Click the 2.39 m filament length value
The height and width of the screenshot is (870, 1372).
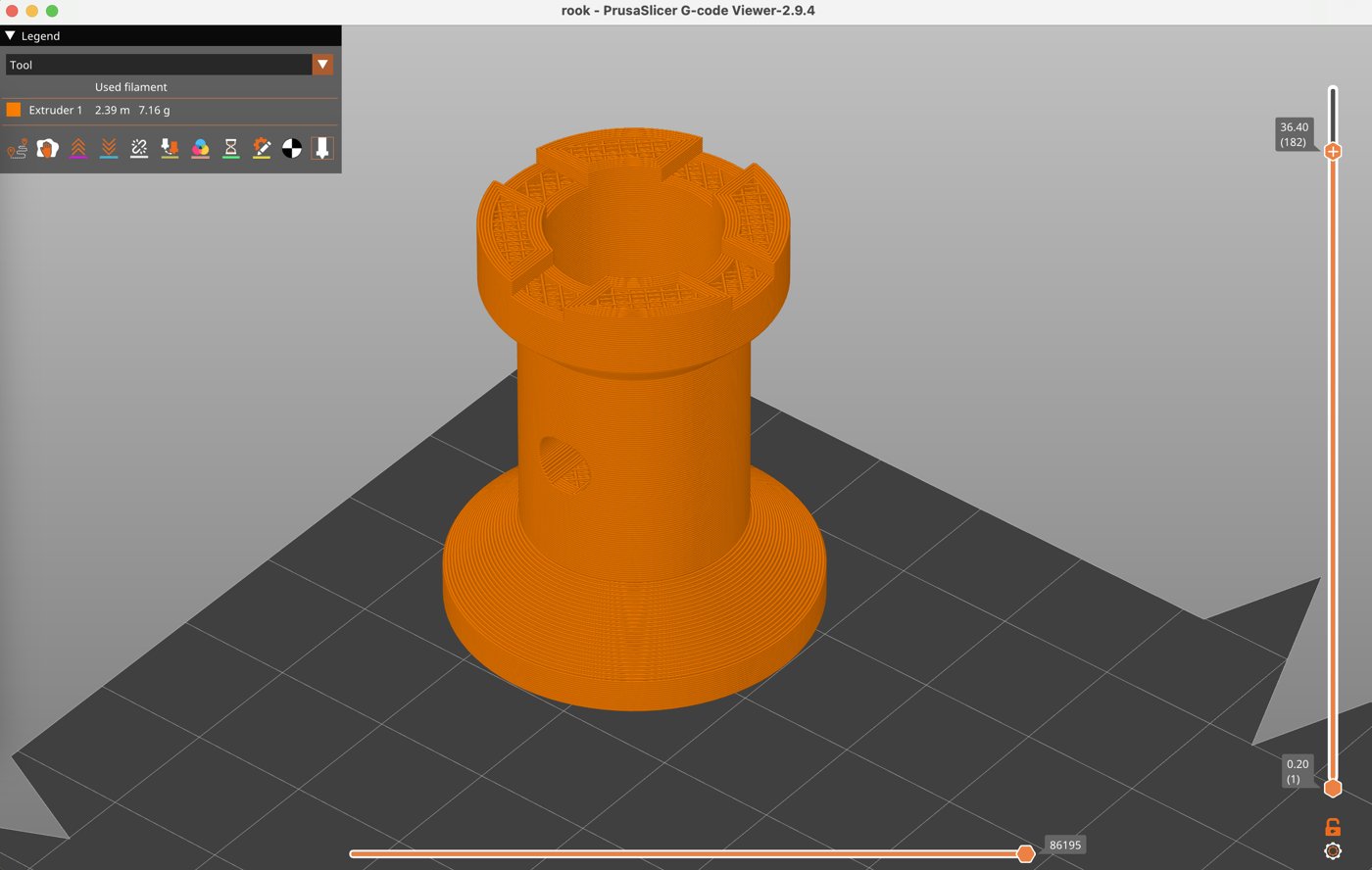coord(112,110)
